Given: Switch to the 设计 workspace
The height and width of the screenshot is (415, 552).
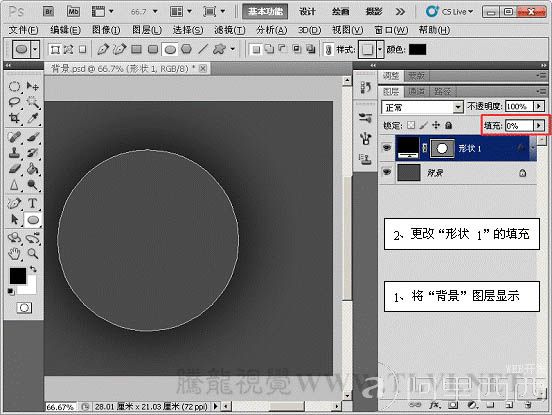Looking at the screenshot, I should [x=307, y=12].
